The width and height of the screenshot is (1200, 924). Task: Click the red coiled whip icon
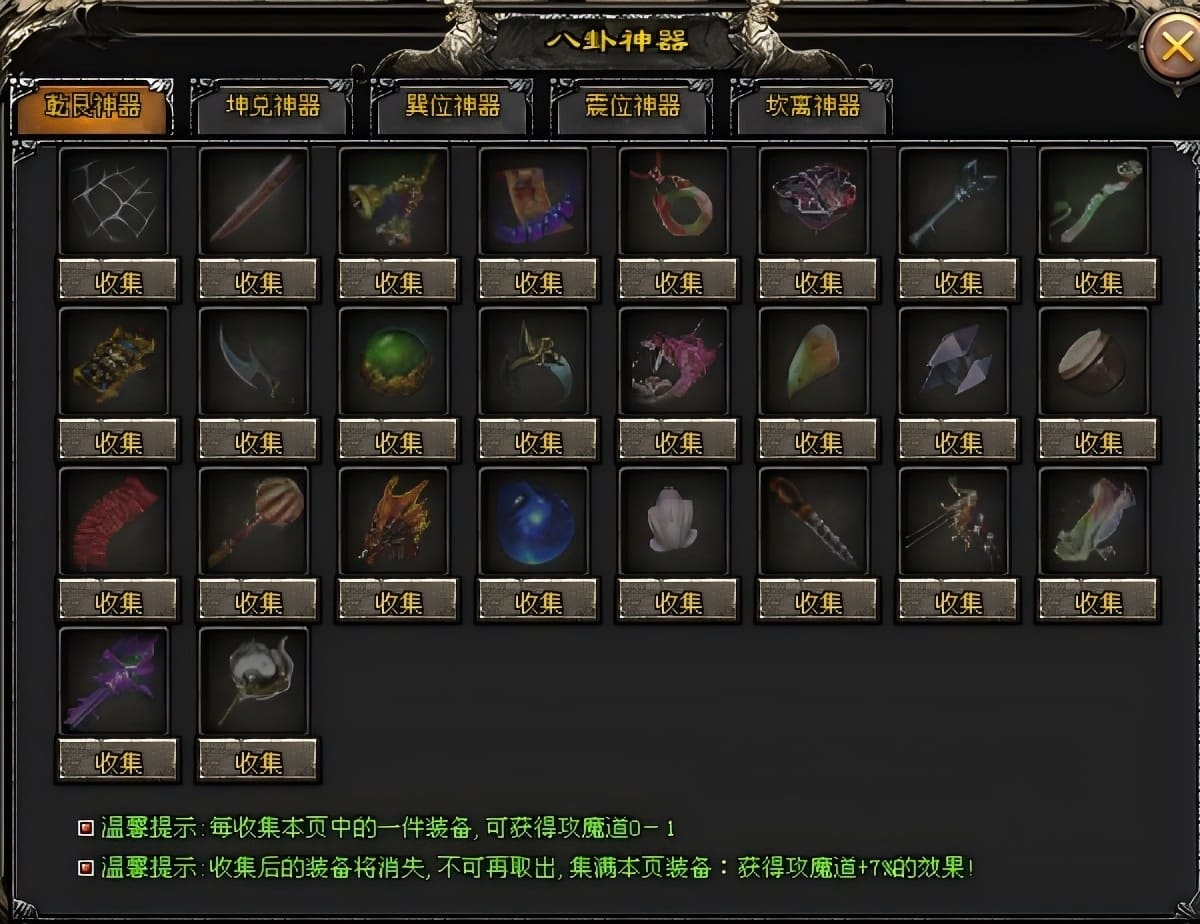(x=114, y=521)
